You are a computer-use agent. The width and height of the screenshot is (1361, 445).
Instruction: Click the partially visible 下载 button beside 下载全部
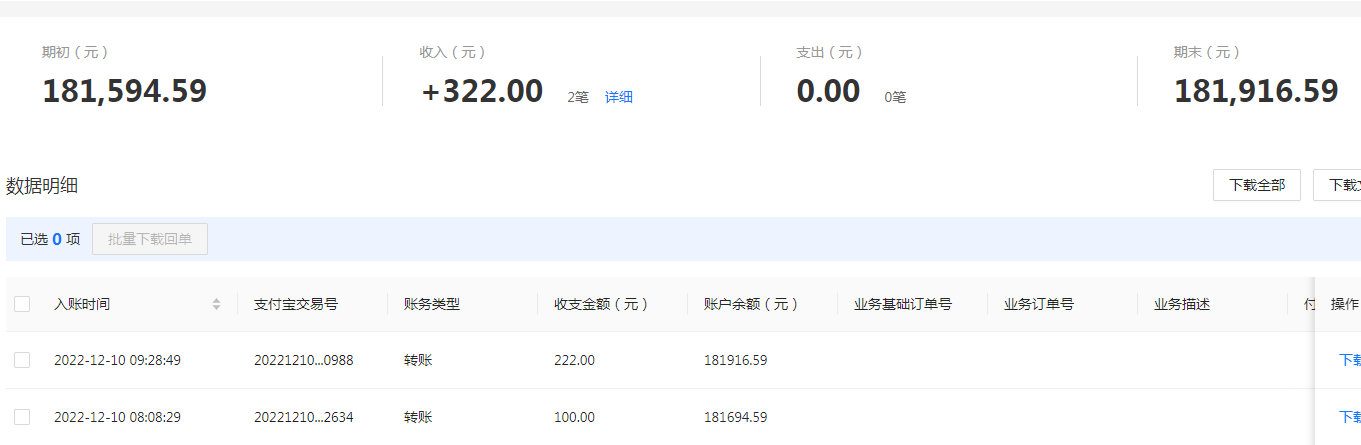coord(1337,185)
